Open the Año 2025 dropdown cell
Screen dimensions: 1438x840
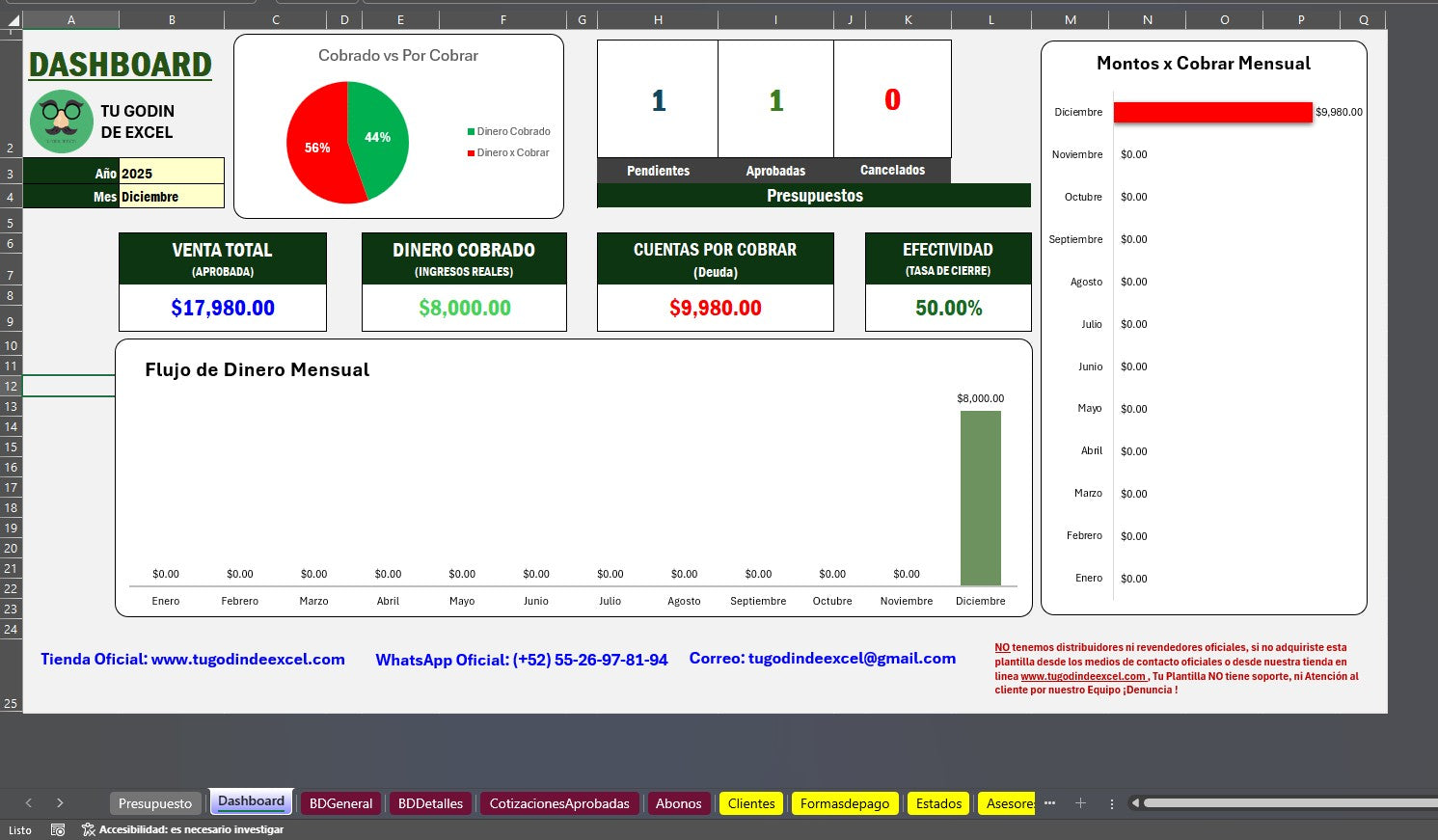click(x=172, y=174)
